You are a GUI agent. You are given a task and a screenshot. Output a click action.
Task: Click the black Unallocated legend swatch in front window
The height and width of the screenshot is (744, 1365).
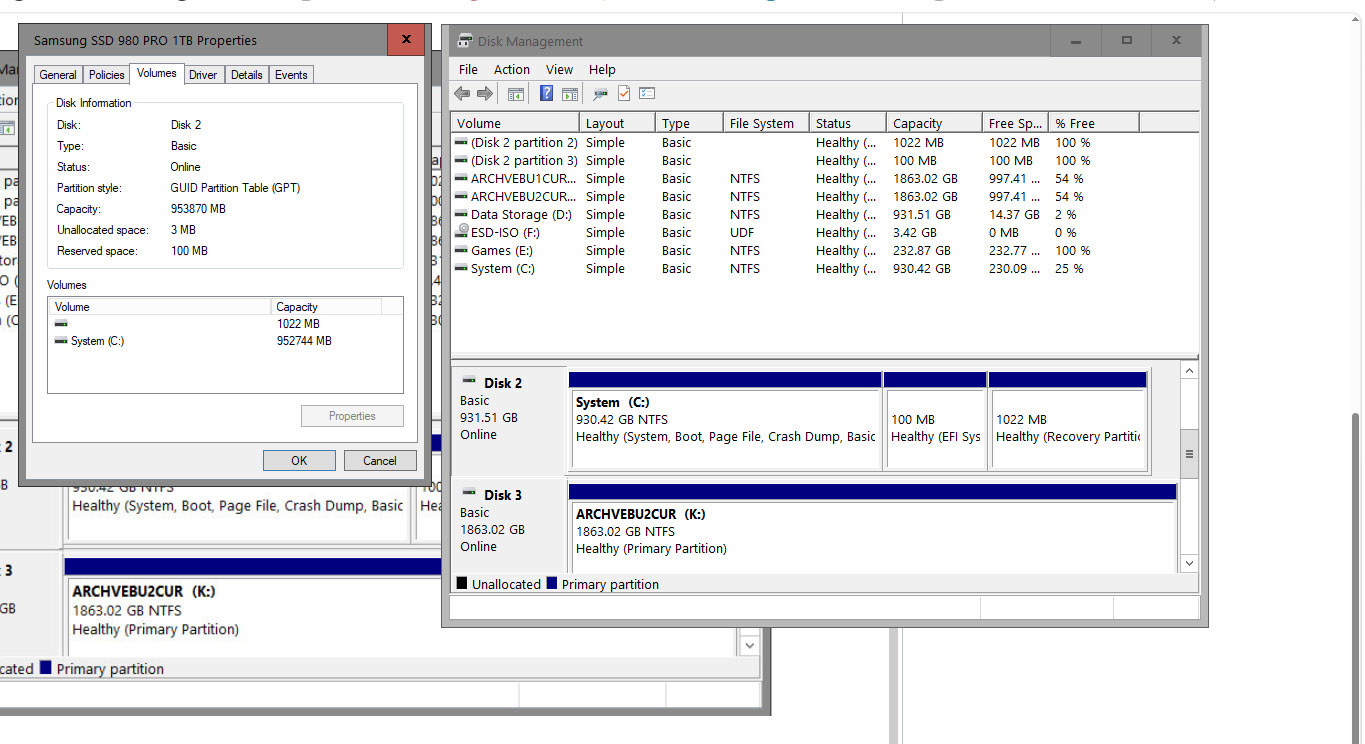(462, 583)
